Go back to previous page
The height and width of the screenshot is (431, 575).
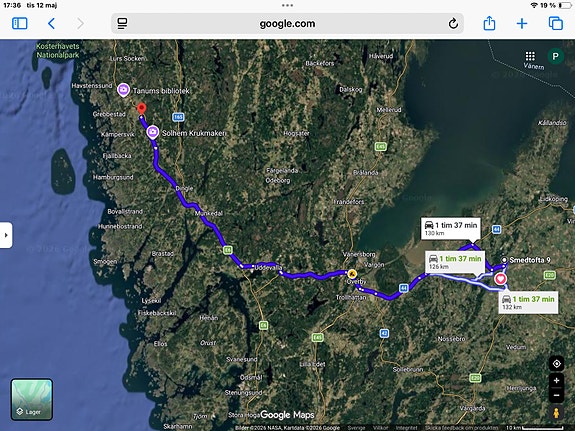point(51,24)
